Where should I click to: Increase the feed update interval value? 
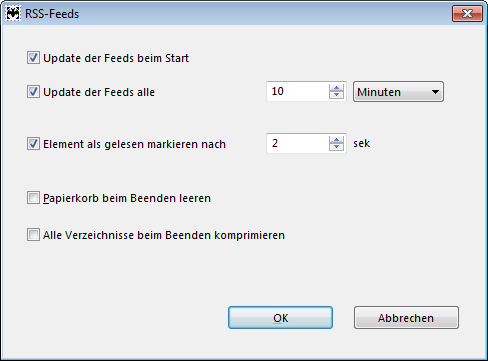point(336,88)
